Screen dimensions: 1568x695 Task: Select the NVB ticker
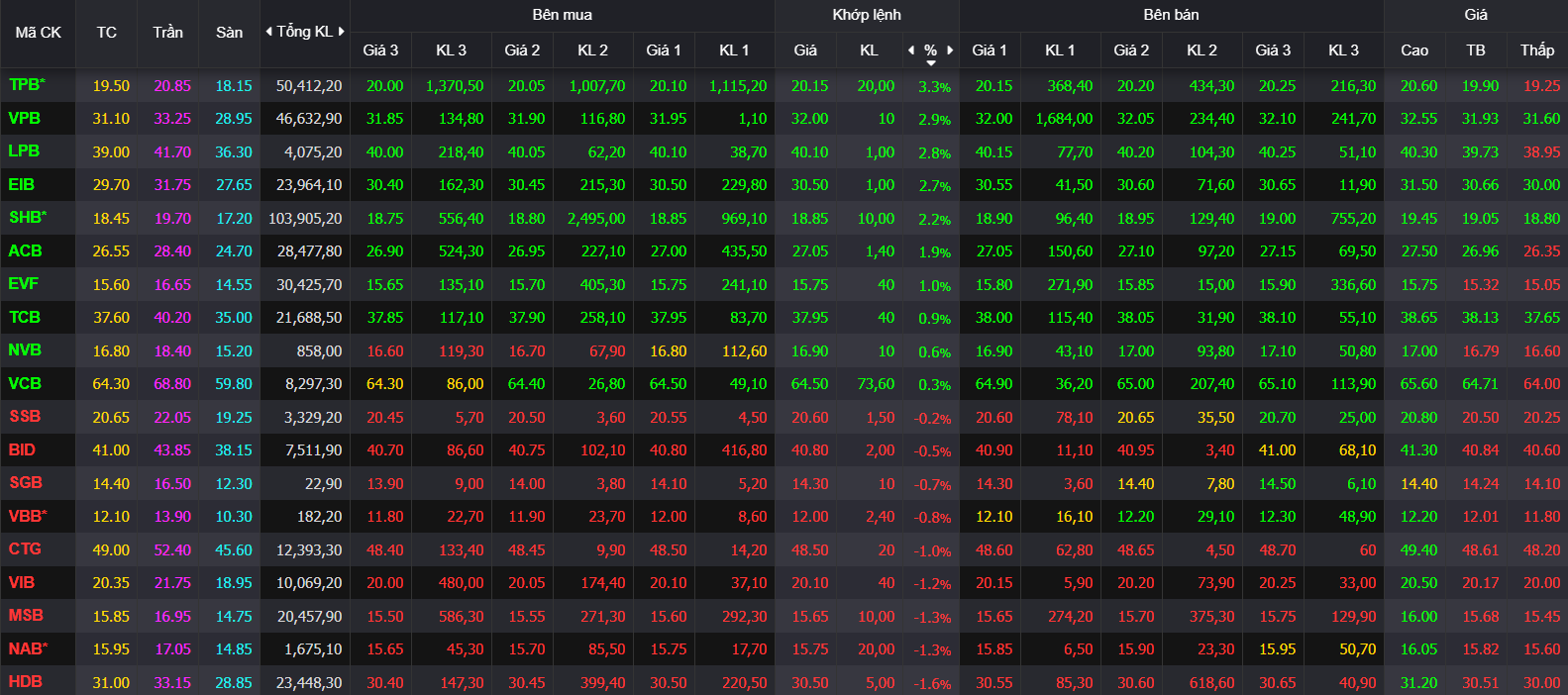click(x=25, y=350)
